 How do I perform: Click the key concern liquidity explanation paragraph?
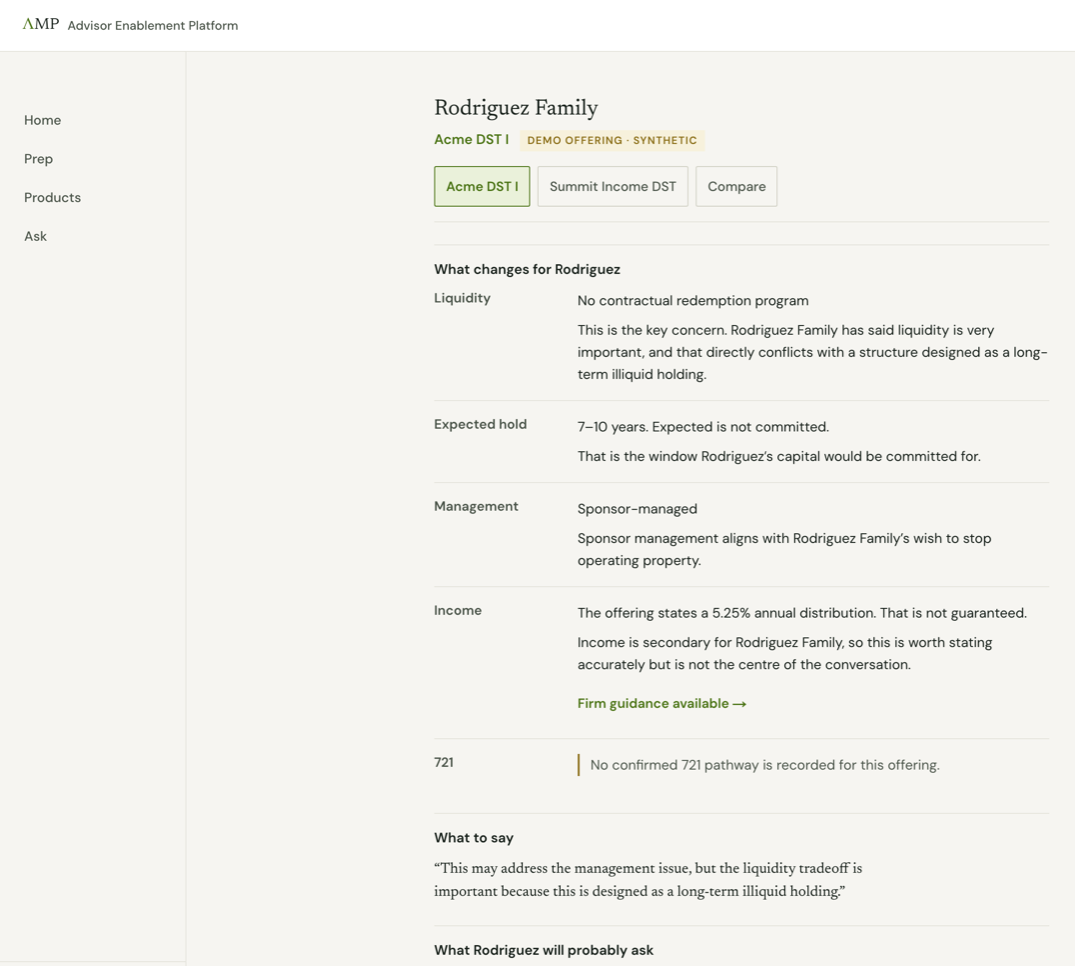point(812,352)
